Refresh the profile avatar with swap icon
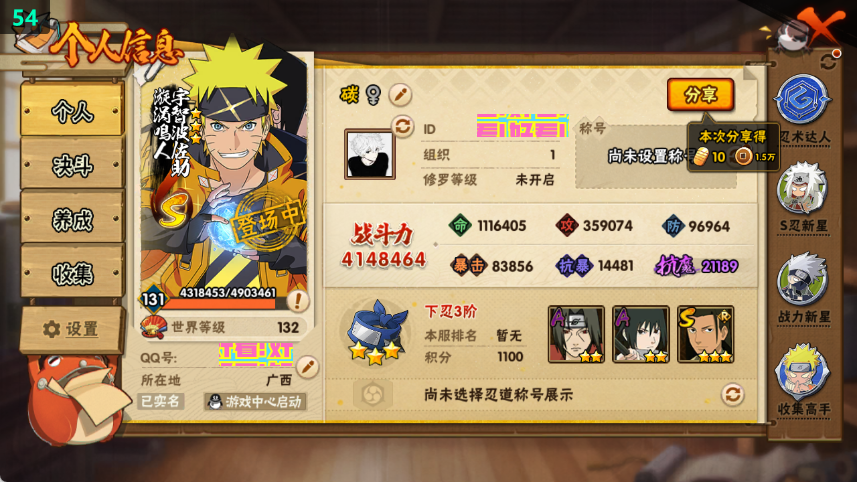Image resolution: width=857 pixels, height=482 pixels. click(403, 127)
